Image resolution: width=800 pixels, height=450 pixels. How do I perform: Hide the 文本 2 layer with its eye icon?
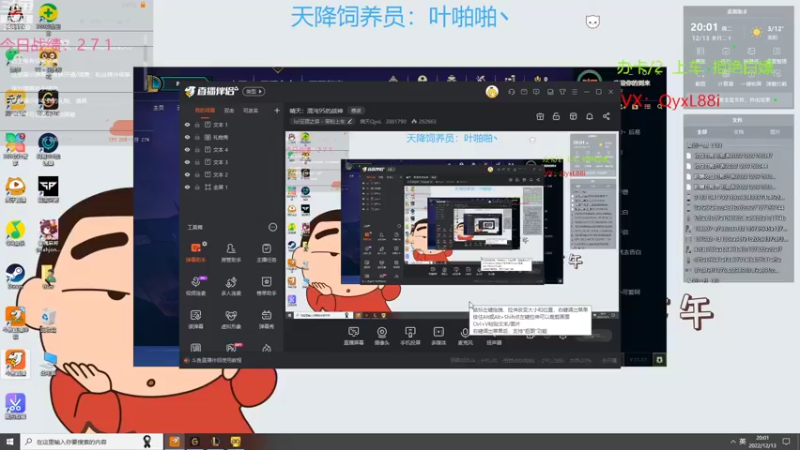[x=187, y=175]
